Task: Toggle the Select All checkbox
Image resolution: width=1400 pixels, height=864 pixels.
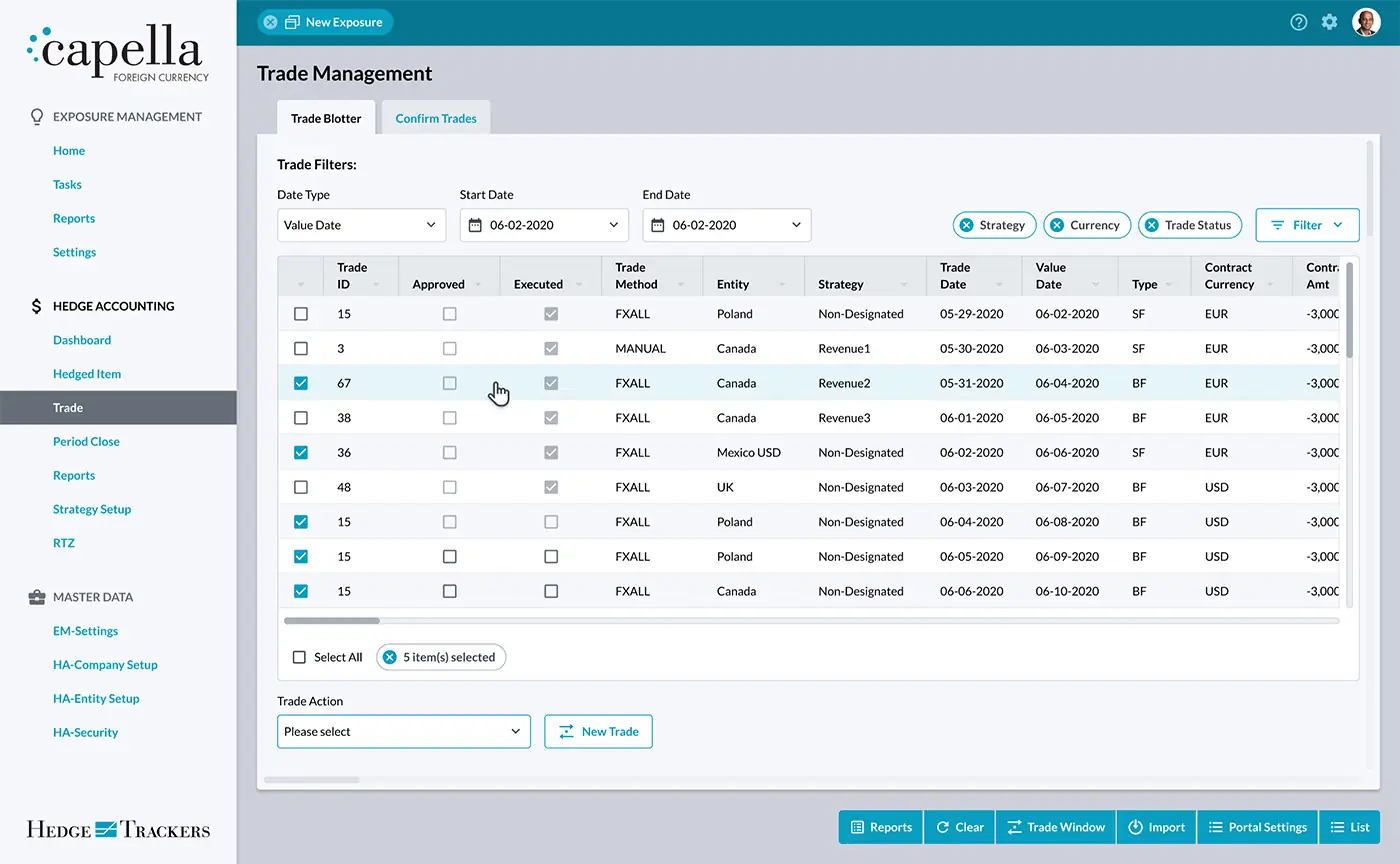Action: pyautogui.click(x=299, y=657)
